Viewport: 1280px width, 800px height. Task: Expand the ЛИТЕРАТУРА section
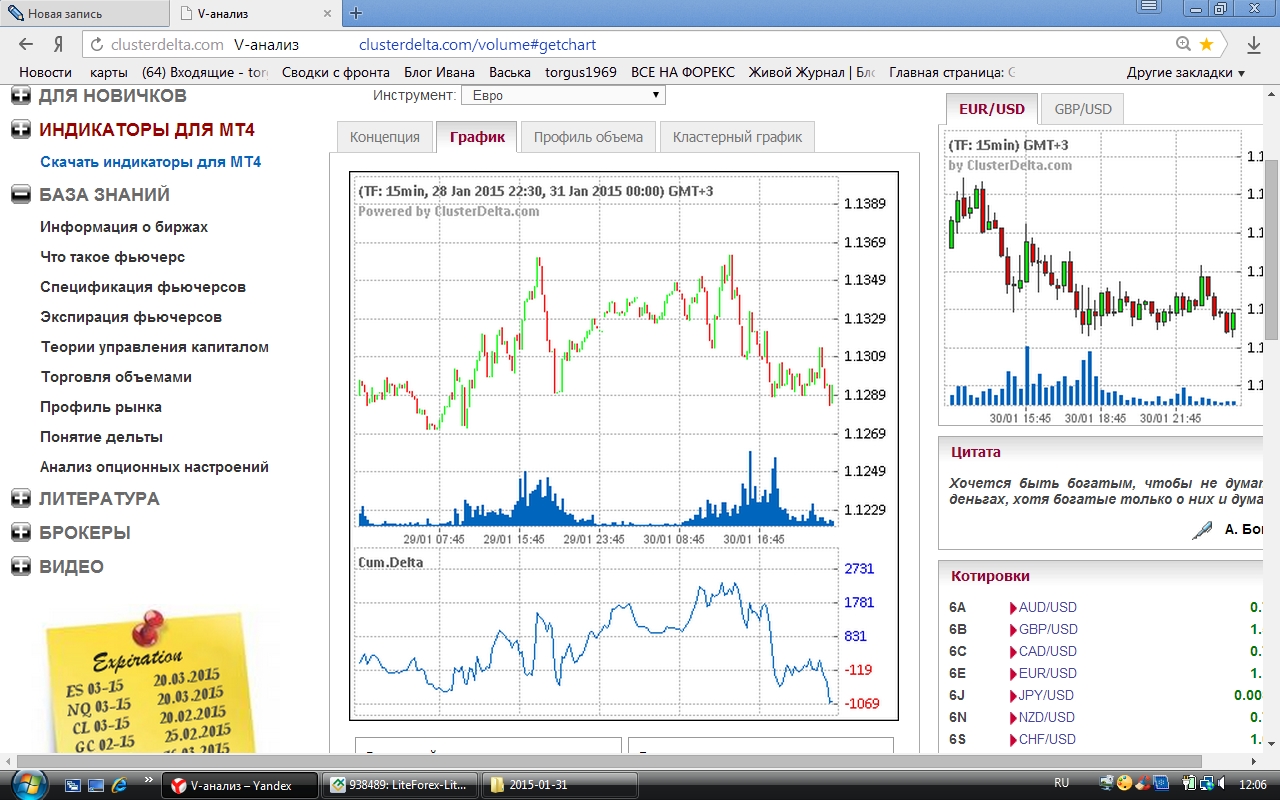21,499
